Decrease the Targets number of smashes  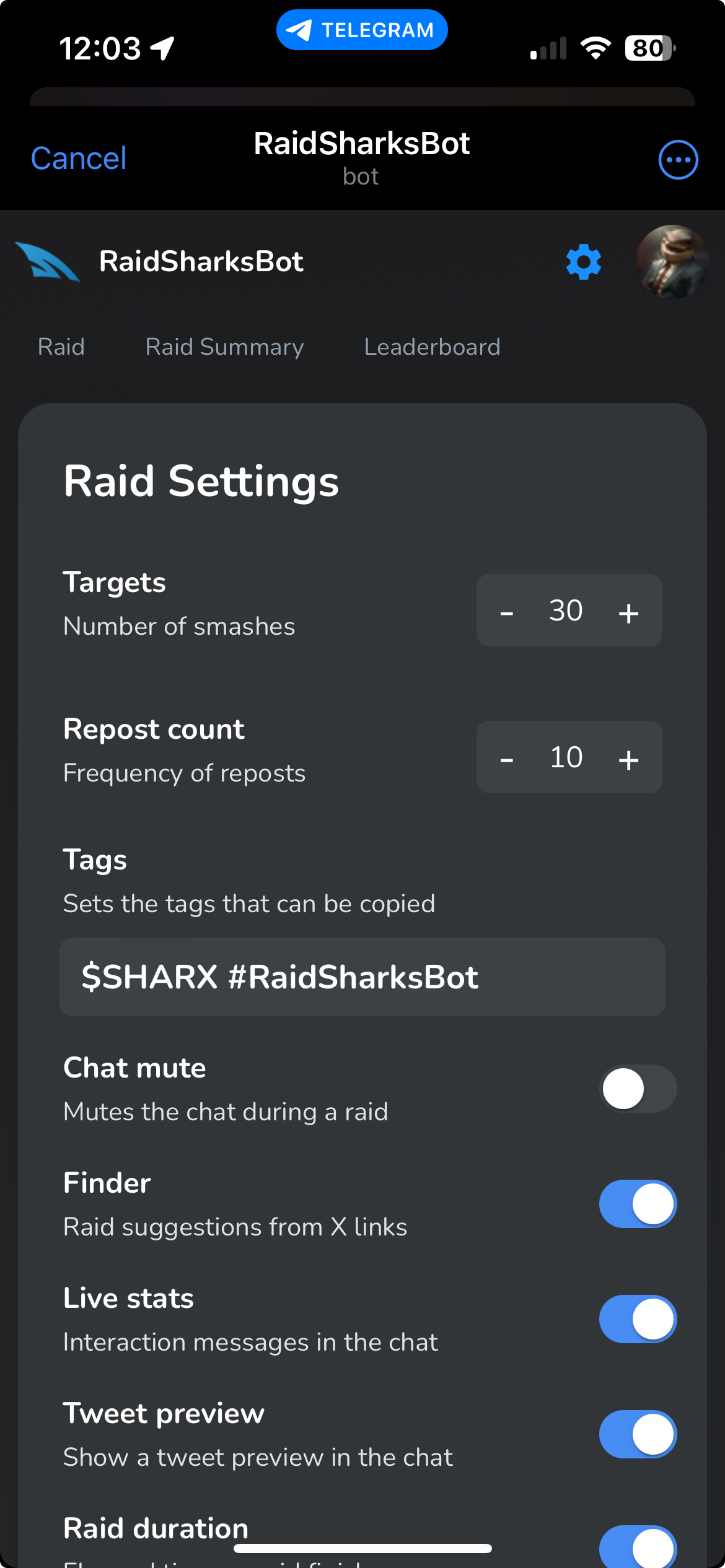[507, 612]
